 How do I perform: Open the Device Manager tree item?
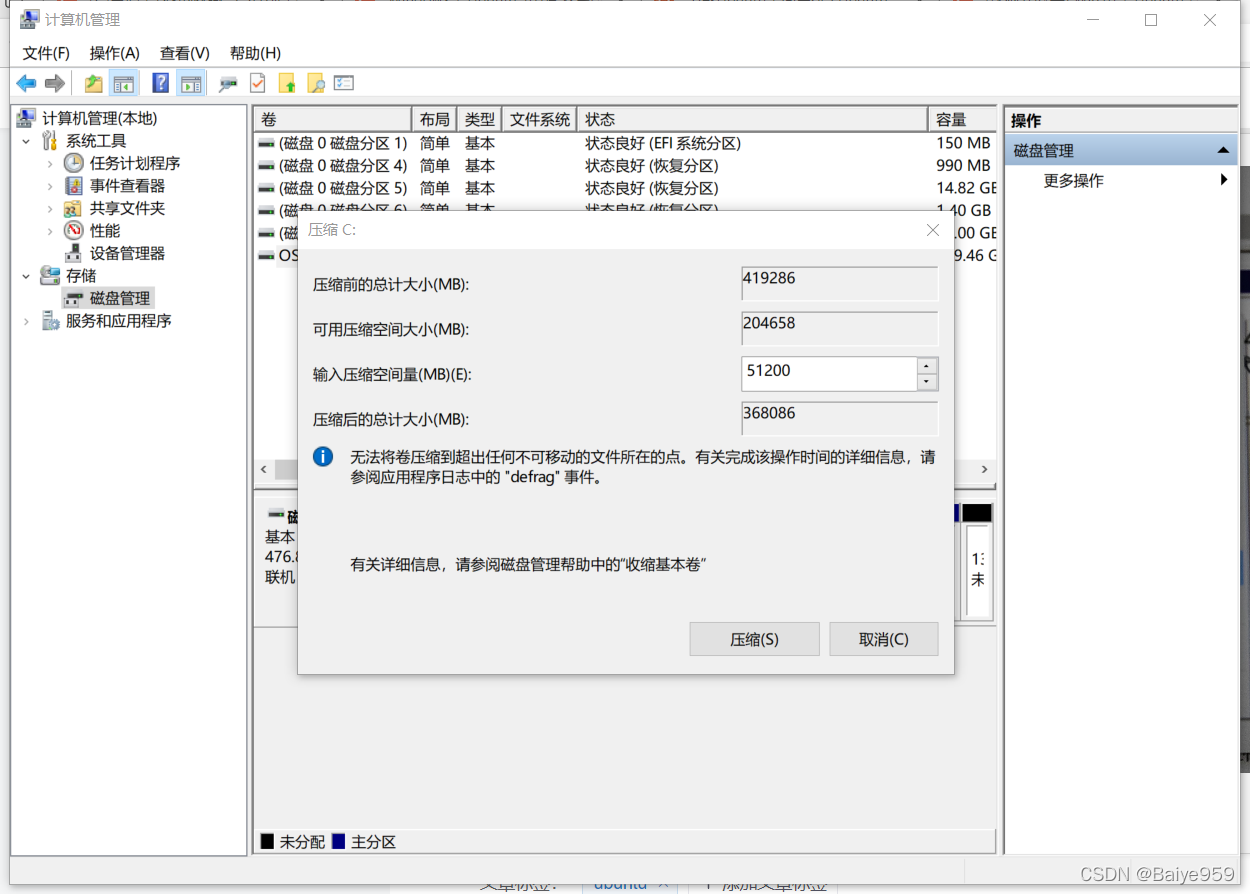pos(127,253)
